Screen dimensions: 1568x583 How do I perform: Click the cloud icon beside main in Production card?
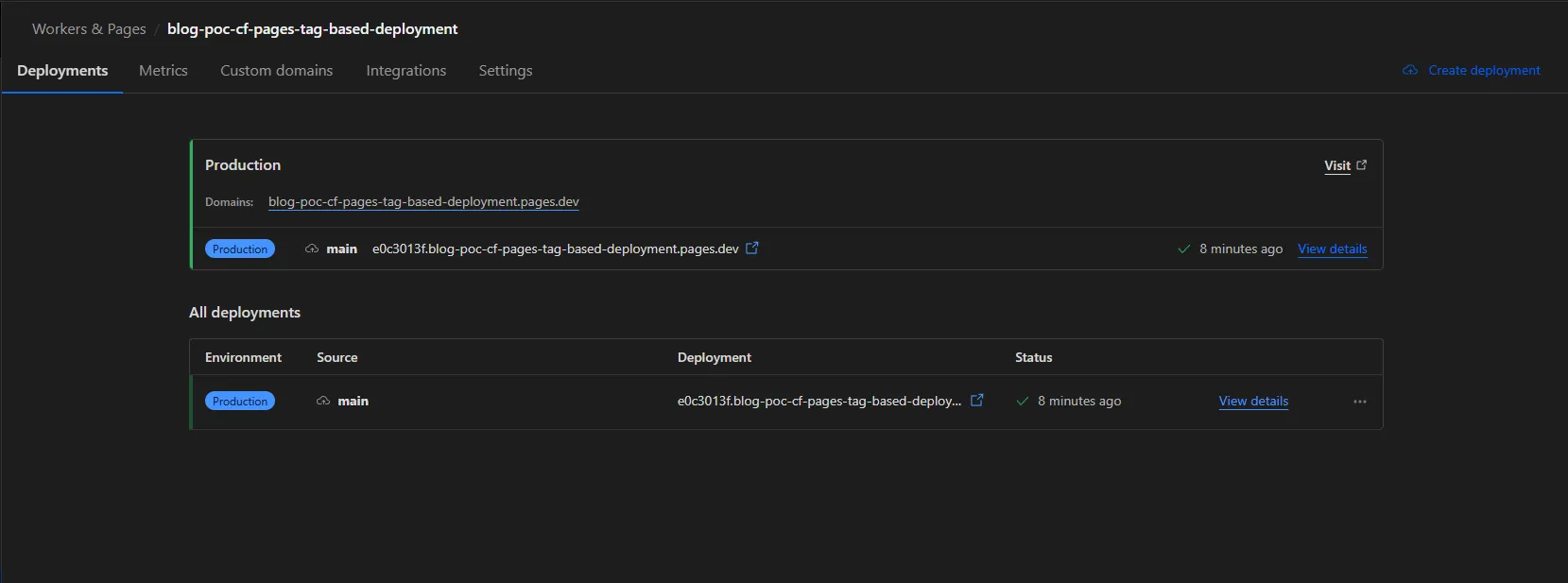pyautogui.click(x=312, y=249)
